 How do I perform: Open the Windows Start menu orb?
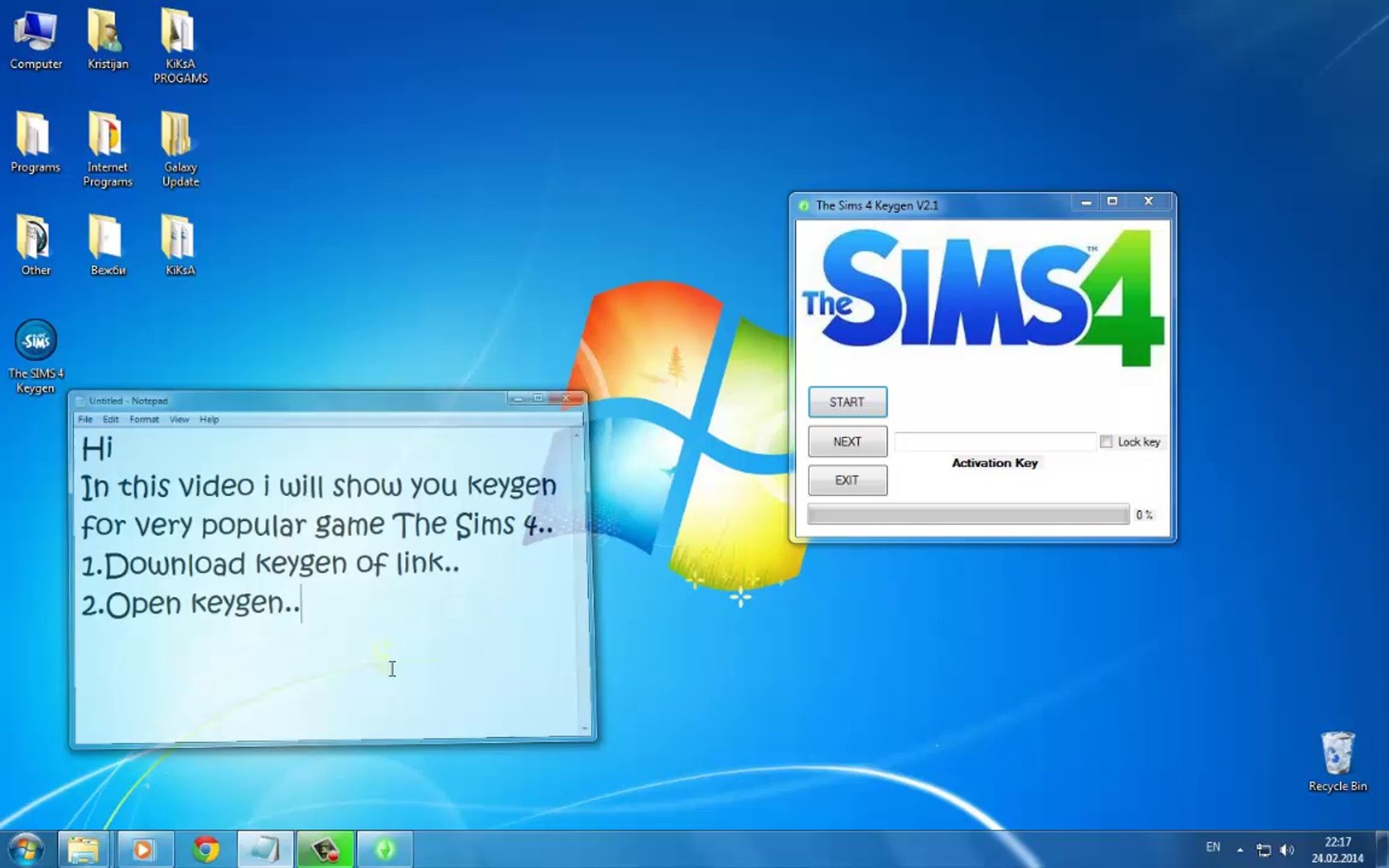point(26,850)
